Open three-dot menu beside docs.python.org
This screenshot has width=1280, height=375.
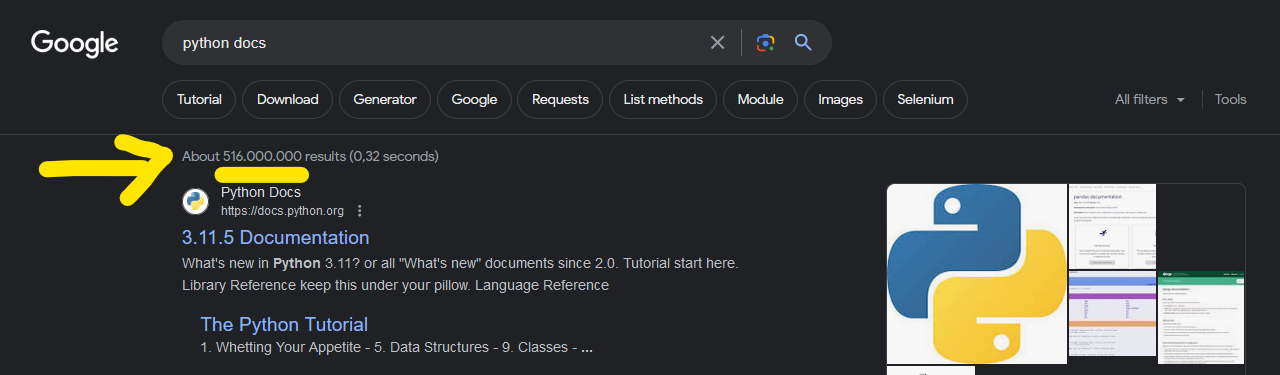pos(360,211)
